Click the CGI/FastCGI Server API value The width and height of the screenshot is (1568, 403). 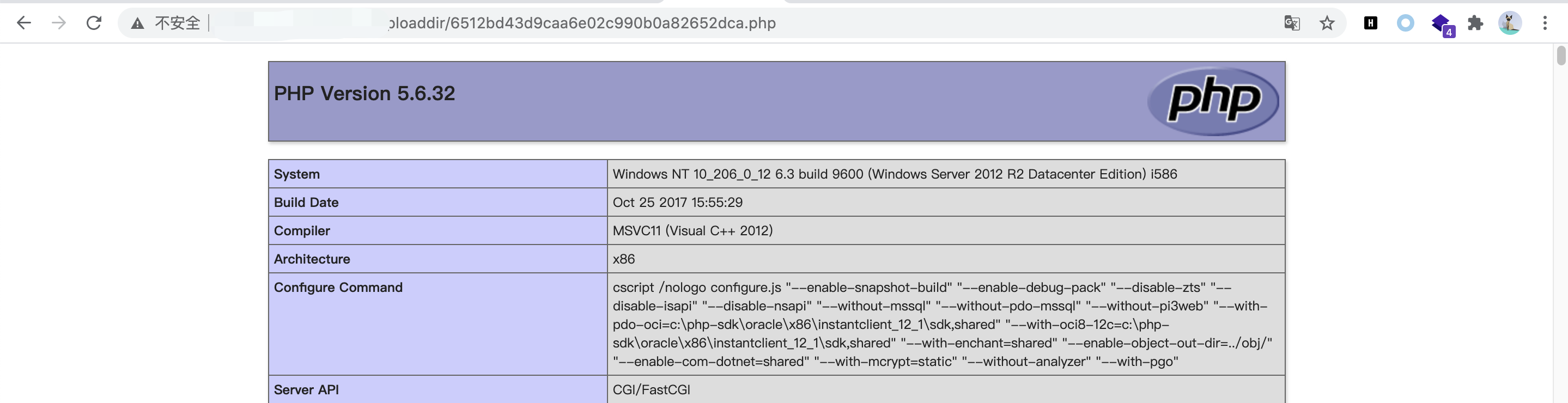[651, 389]
